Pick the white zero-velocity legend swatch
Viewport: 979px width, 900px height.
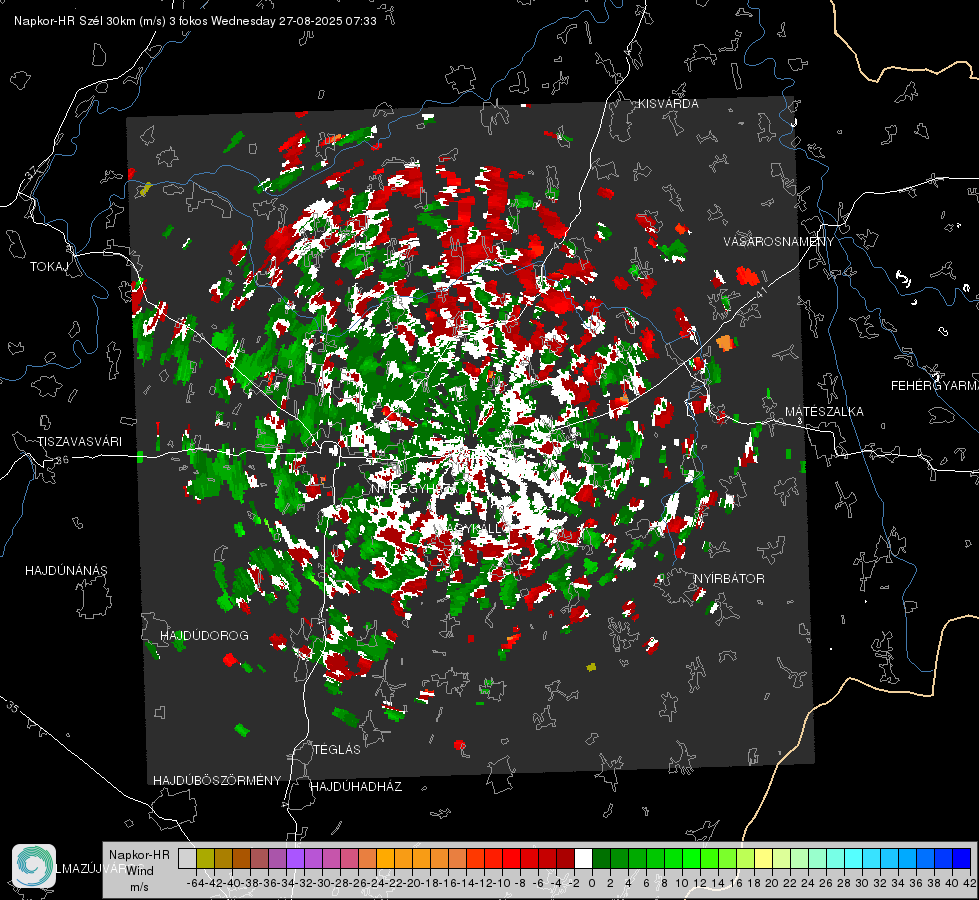tap(583, 858)
